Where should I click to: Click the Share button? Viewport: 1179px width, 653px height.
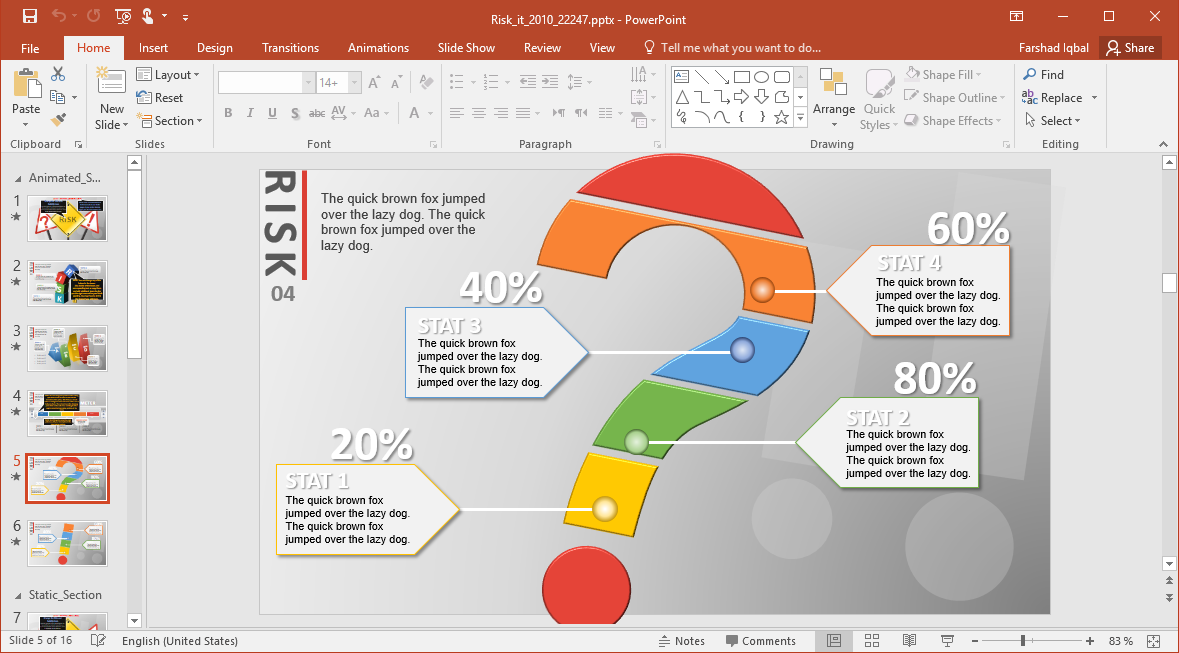click(x=1131, y=47)
